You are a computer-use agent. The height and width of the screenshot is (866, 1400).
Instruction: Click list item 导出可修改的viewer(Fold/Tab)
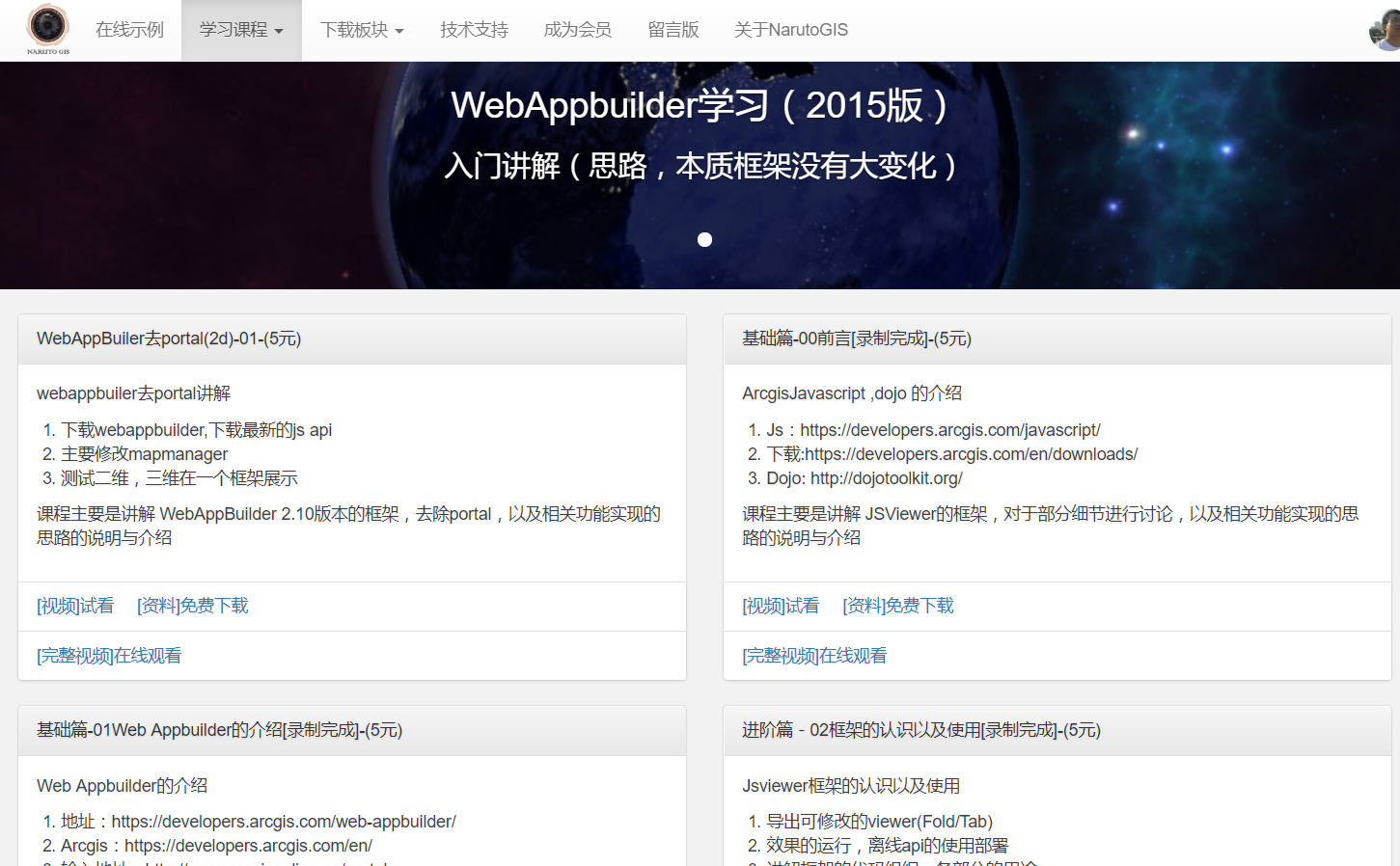tap(880, 822)
